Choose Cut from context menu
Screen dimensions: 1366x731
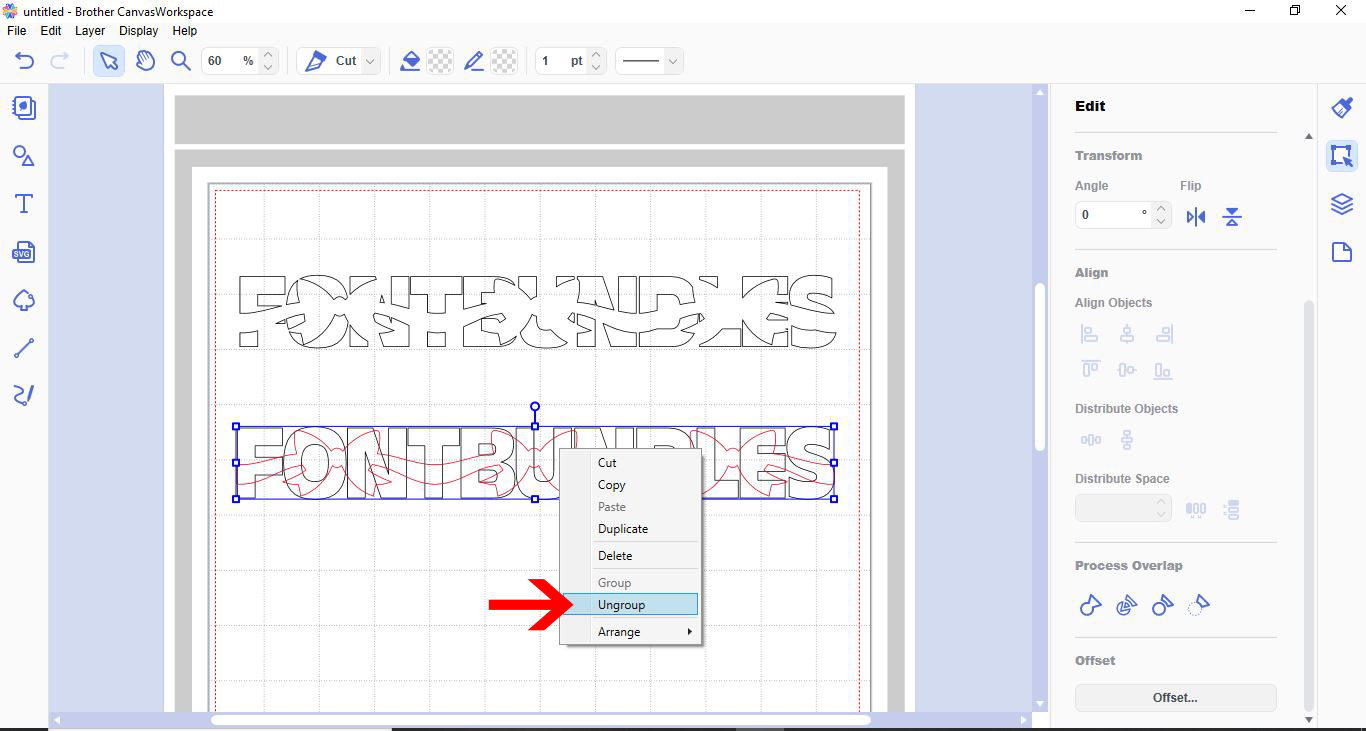pyautogui.click(x=632, y=463)
